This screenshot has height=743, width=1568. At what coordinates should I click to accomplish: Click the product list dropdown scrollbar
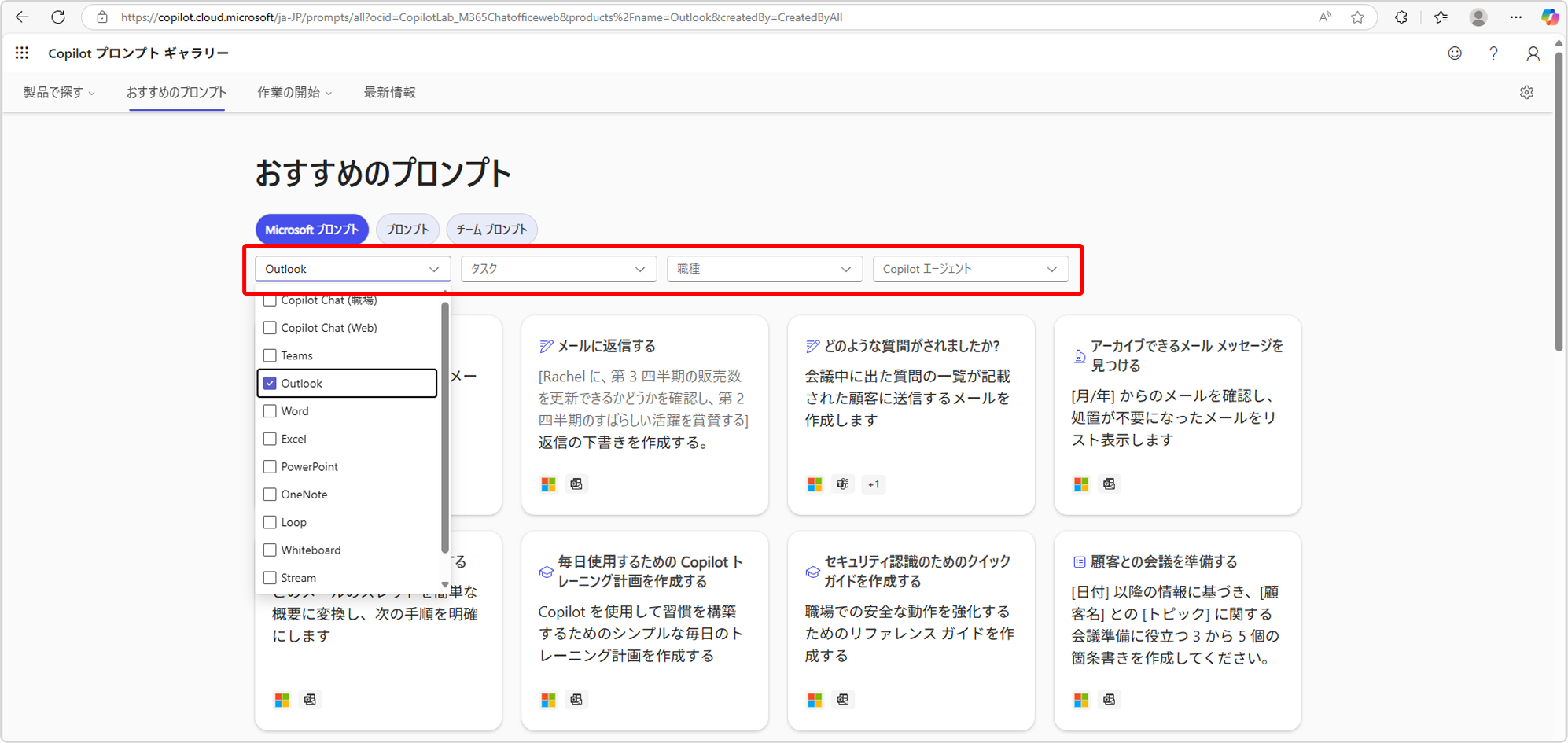coord(445,429)
